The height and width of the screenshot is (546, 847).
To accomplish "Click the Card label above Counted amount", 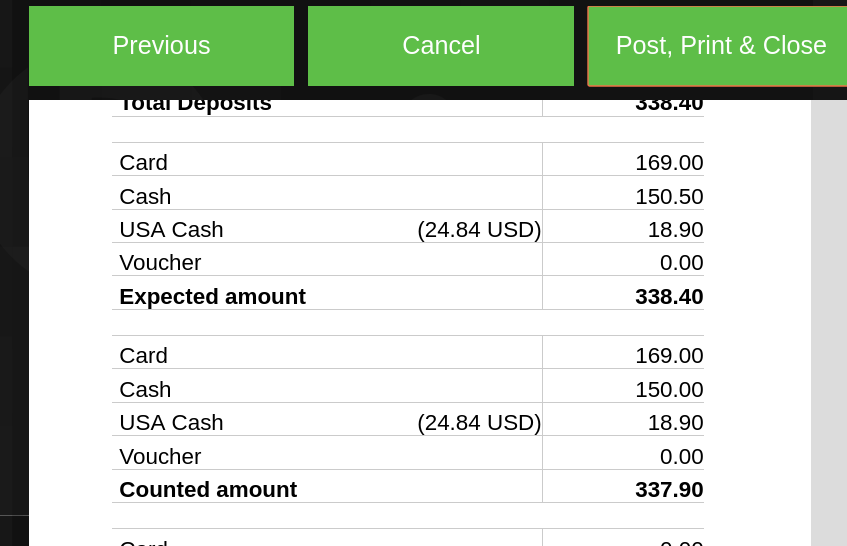I will click(x=143, y=355).
